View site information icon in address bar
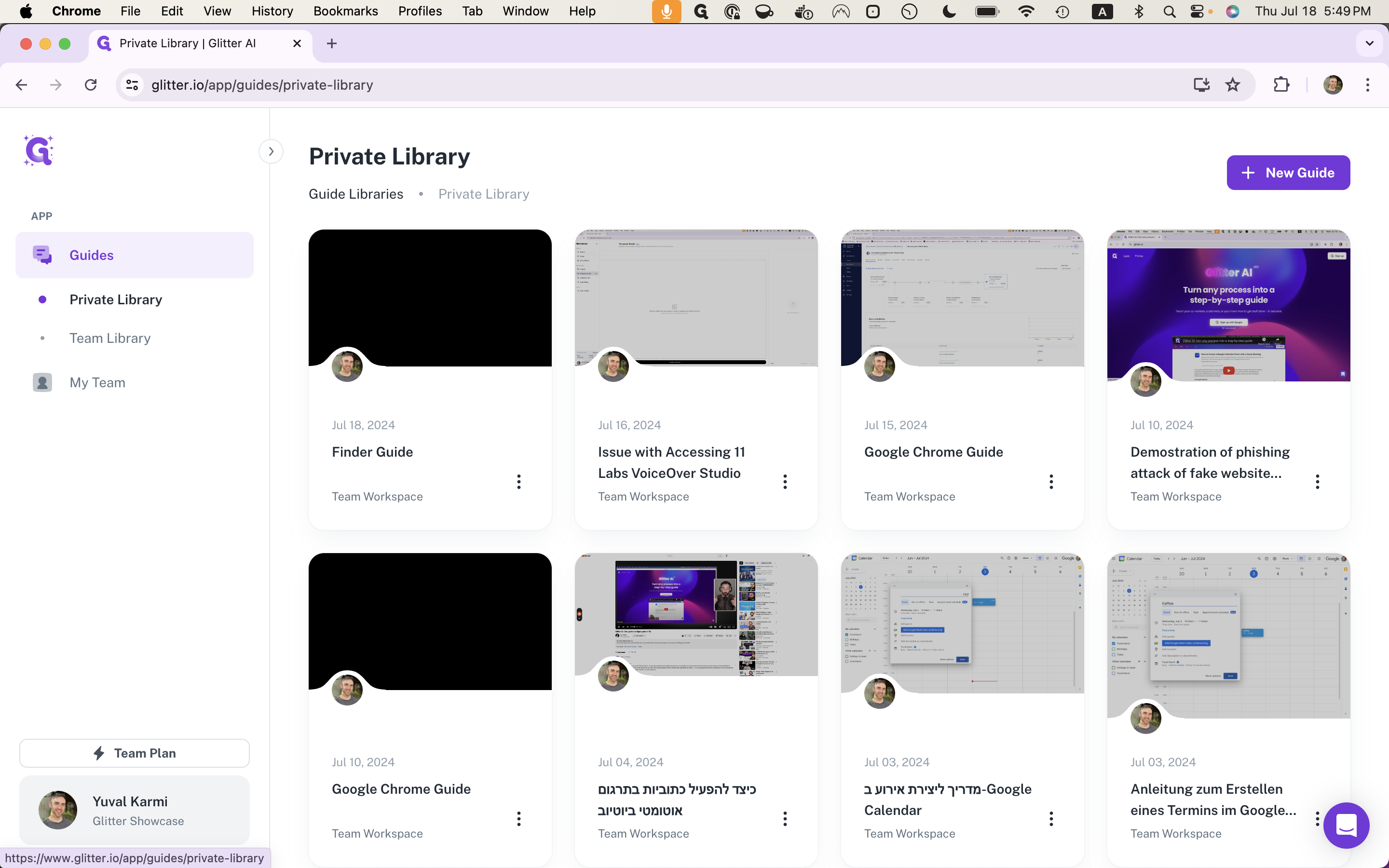 (x=132, y=85)
